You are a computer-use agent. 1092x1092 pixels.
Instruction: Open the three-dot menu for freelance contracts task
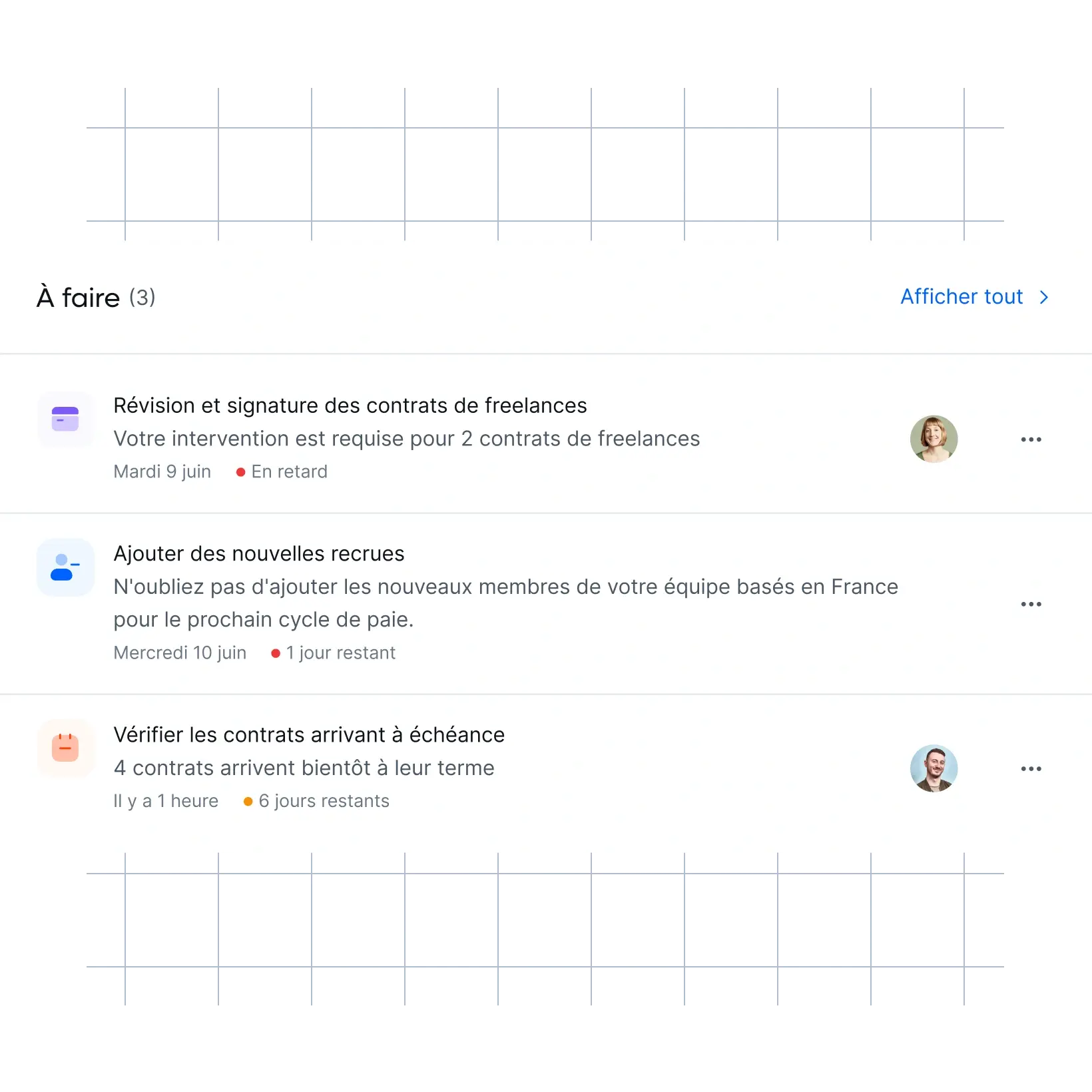1031,439
